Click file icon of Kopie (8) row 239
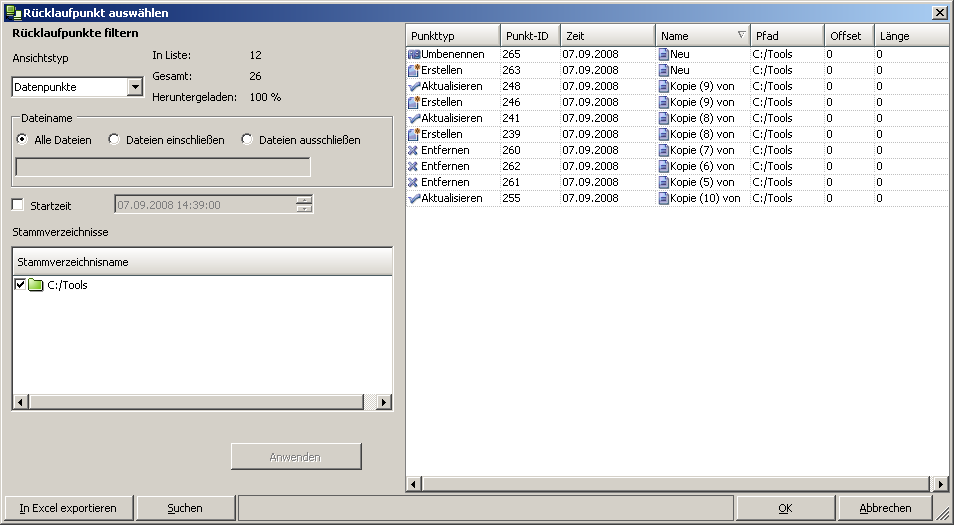The width and height of the screenshot is (954, 525). (x=664, y=134)
